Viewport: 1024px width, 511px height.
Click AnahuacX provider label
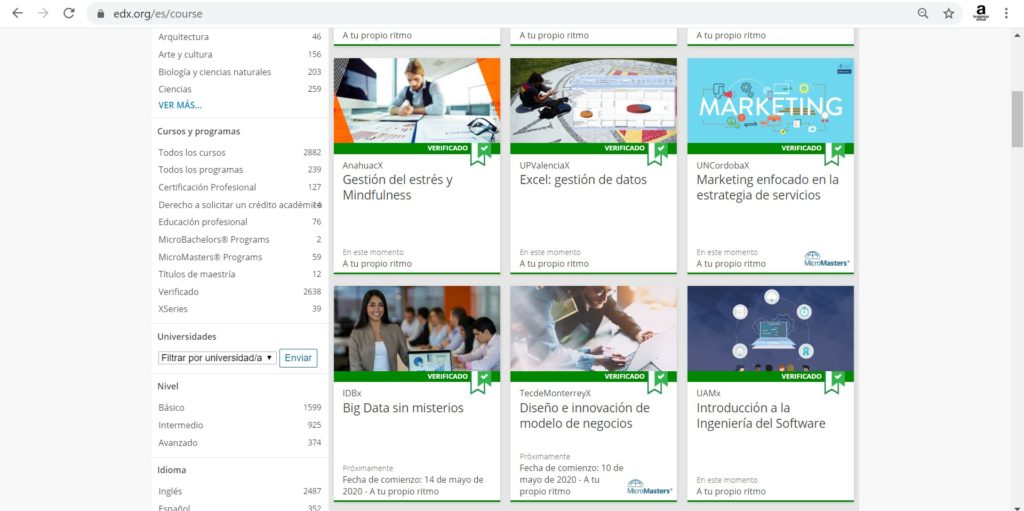coord(362,165)
